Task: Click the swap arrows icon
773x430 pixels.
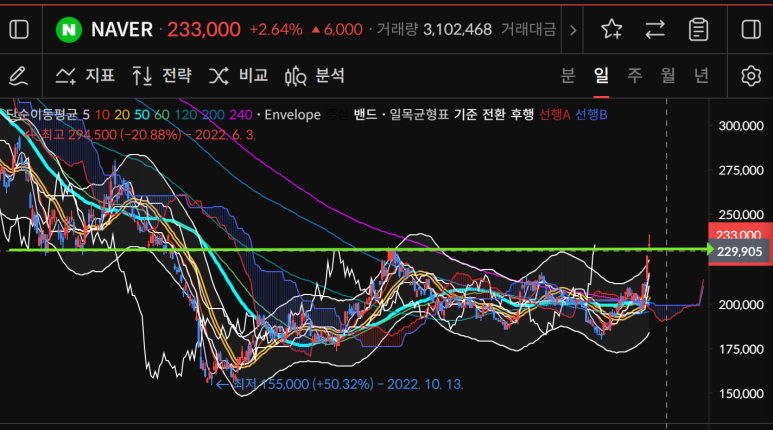Action: 655,30
